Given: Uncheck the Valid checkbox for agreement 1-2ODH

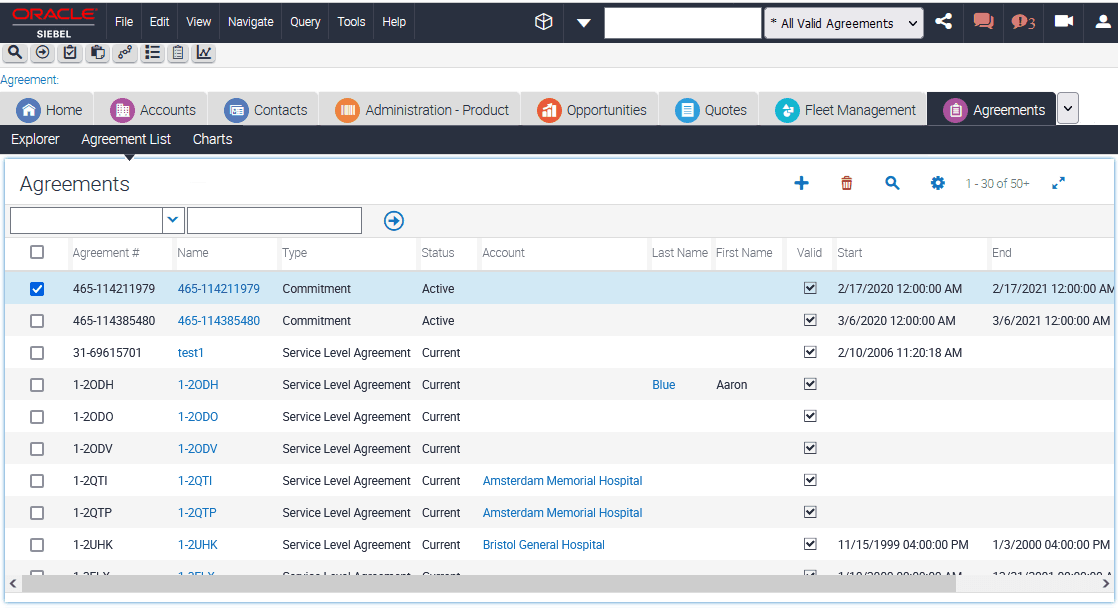Looking at the screenshot, I should 810,384.
